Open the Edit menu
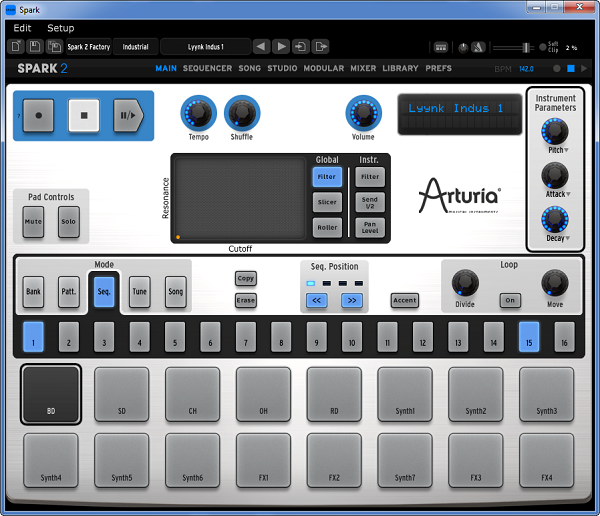 [22, 28]
